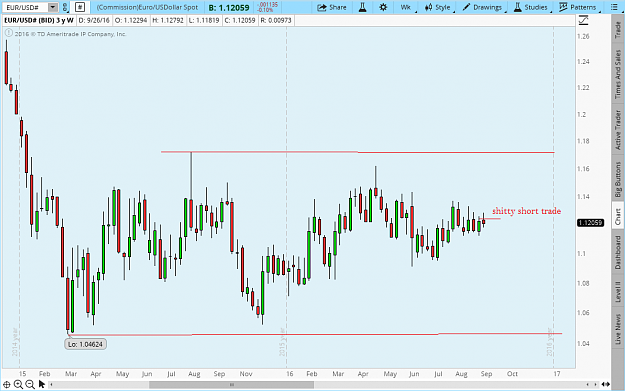The height and width of the screenshot is (391, 625).
Task: Click the L: 1.11819 low value
Action: (204, 20)
